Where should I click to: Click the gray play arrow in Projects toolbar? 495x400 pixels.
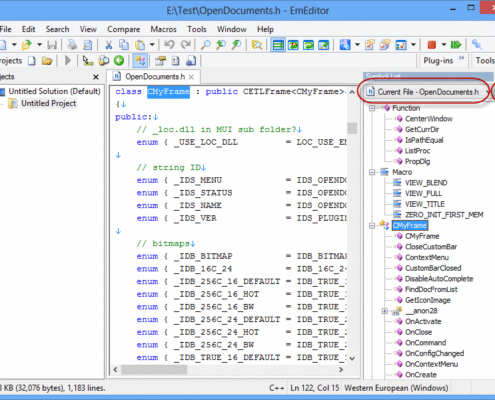(x=68, y=61)
